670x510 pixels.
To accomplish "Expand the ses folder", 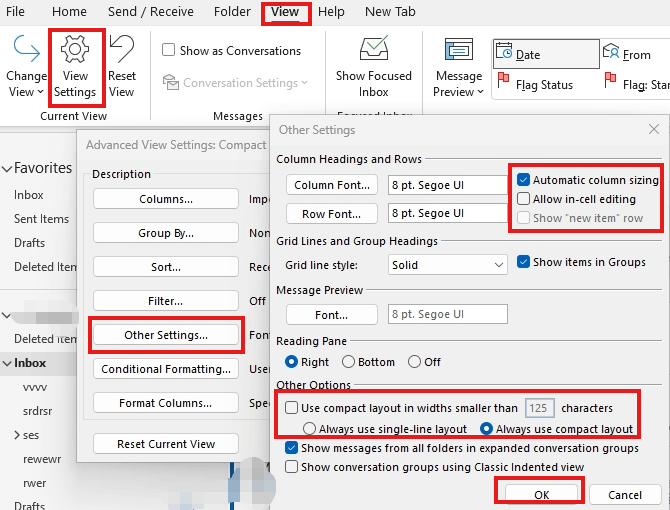I will (17, 435).
